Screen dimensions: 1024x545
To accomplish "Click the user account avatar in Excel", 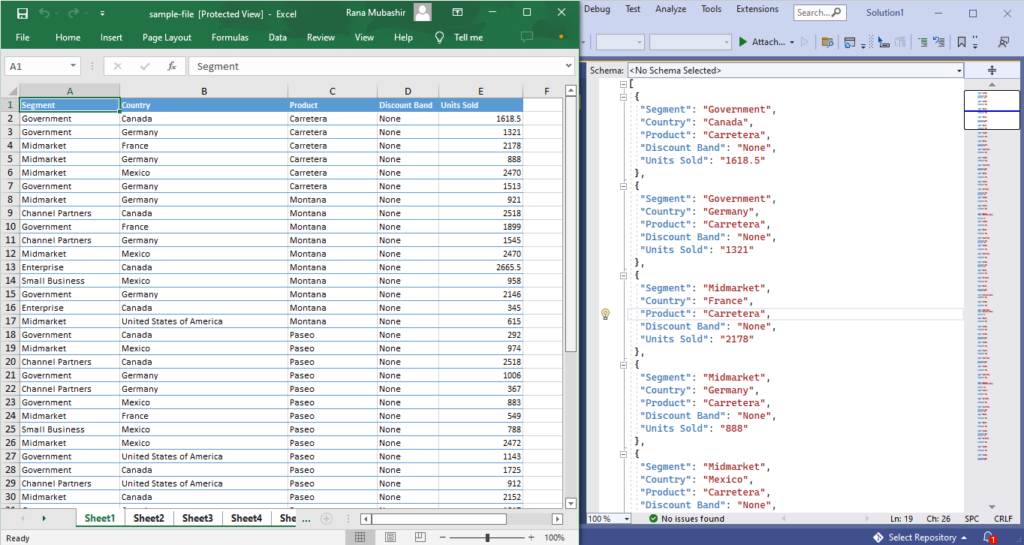I will [x=423, y=12].
